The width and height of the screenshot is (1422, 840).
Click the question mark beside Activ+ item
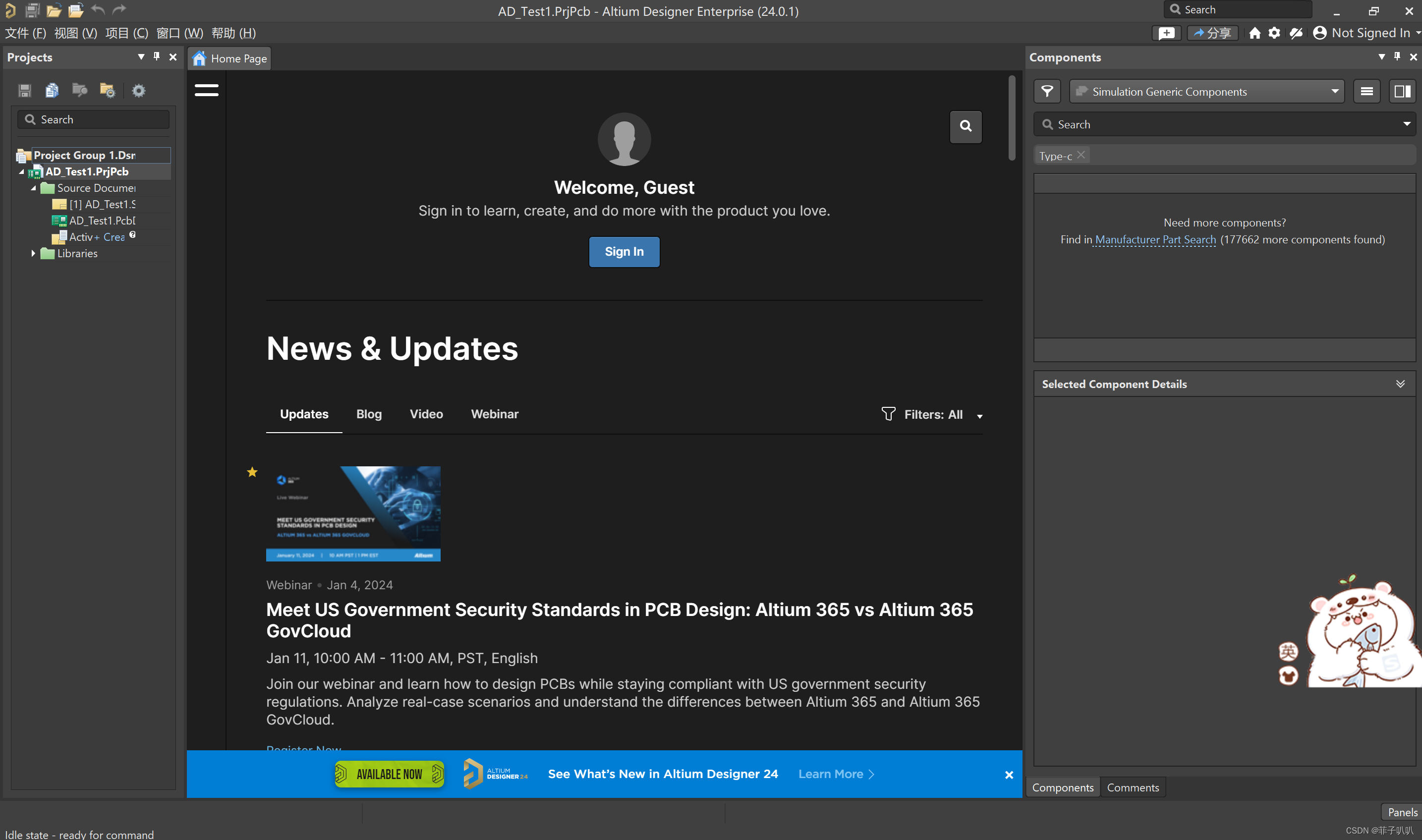coord(132,234)
